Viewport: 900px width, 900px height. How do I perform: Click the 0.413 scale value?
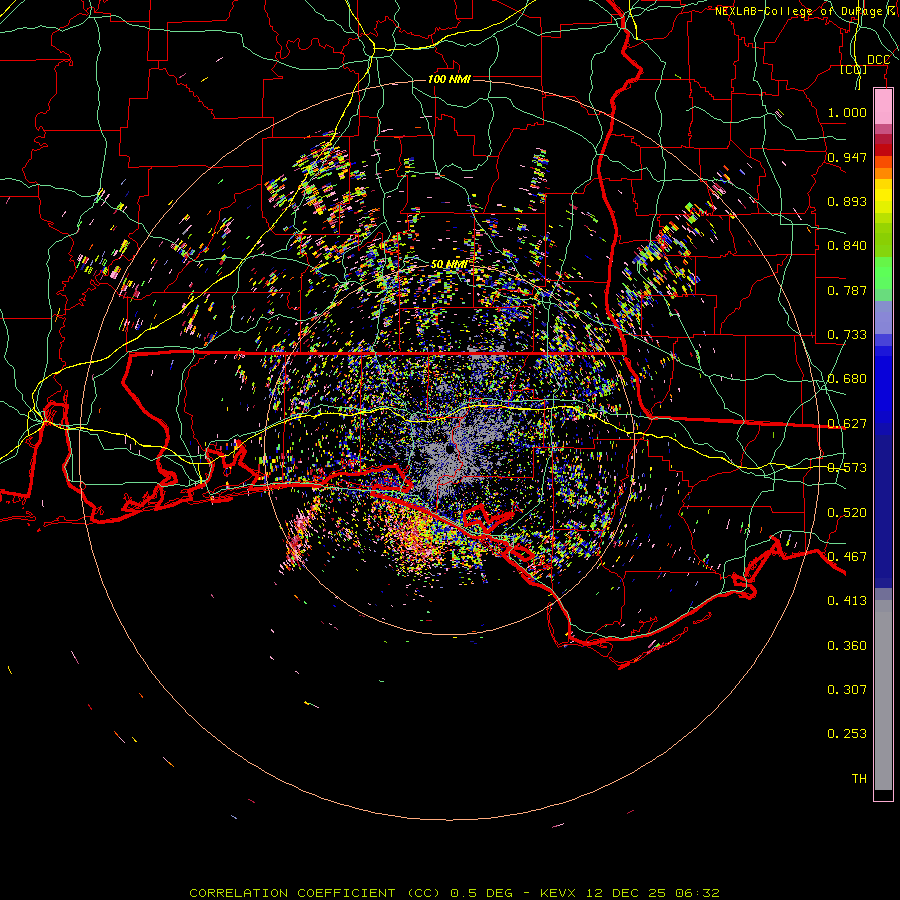click(847, 601)
